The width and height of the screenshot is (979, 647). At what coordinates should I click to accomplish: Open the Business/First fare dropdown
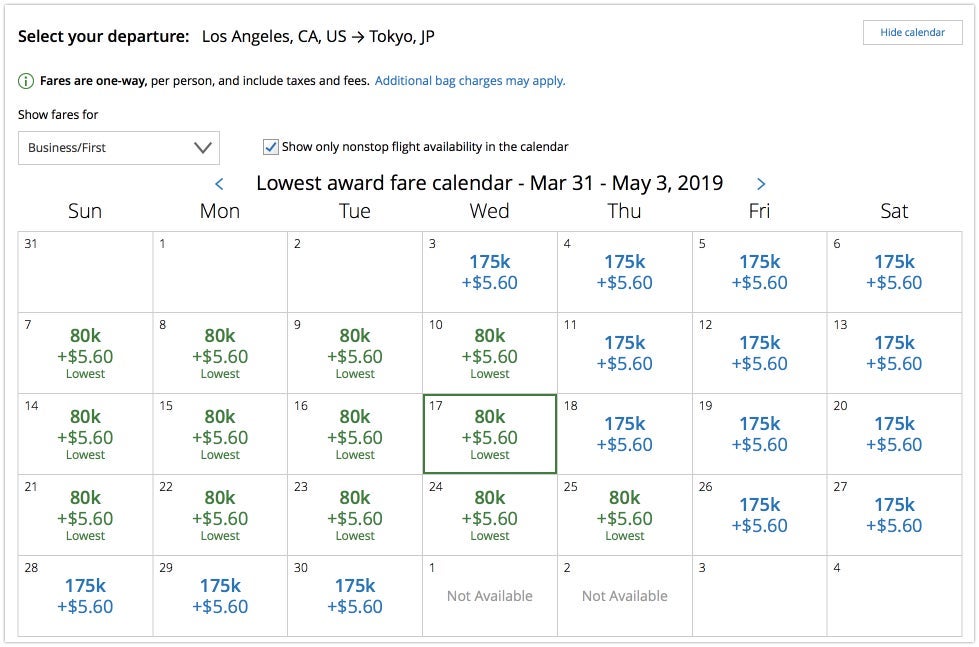pos(119,148)
